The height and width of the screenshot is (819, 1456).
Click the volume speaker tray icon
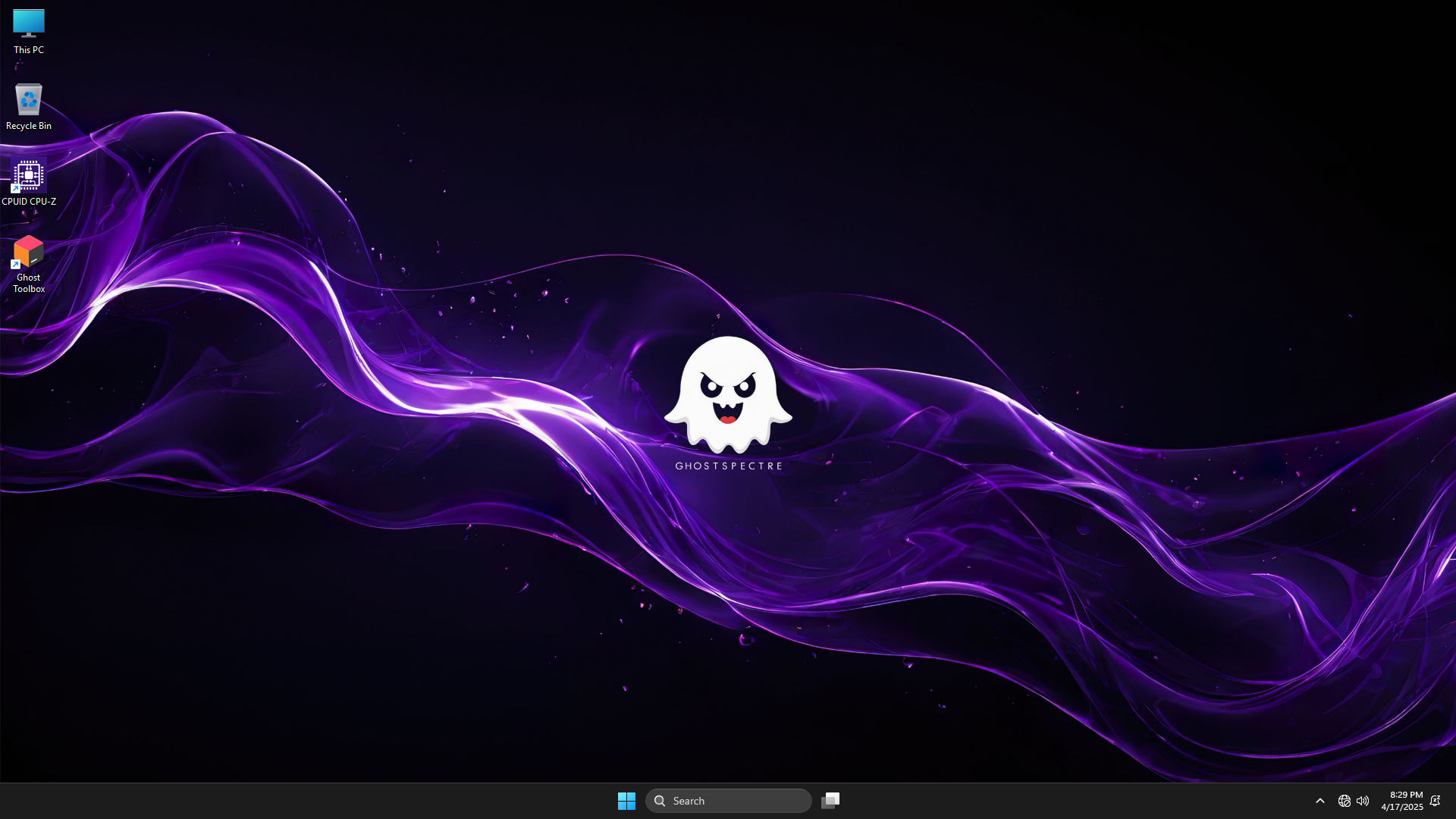(1363, 801)
